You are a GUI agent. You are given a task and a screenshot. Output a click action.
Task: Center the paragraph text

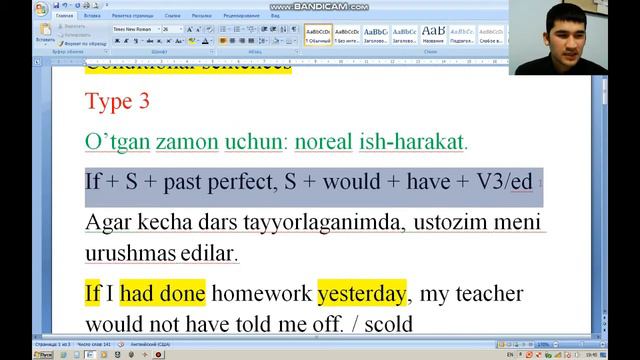tap(232, 41)
